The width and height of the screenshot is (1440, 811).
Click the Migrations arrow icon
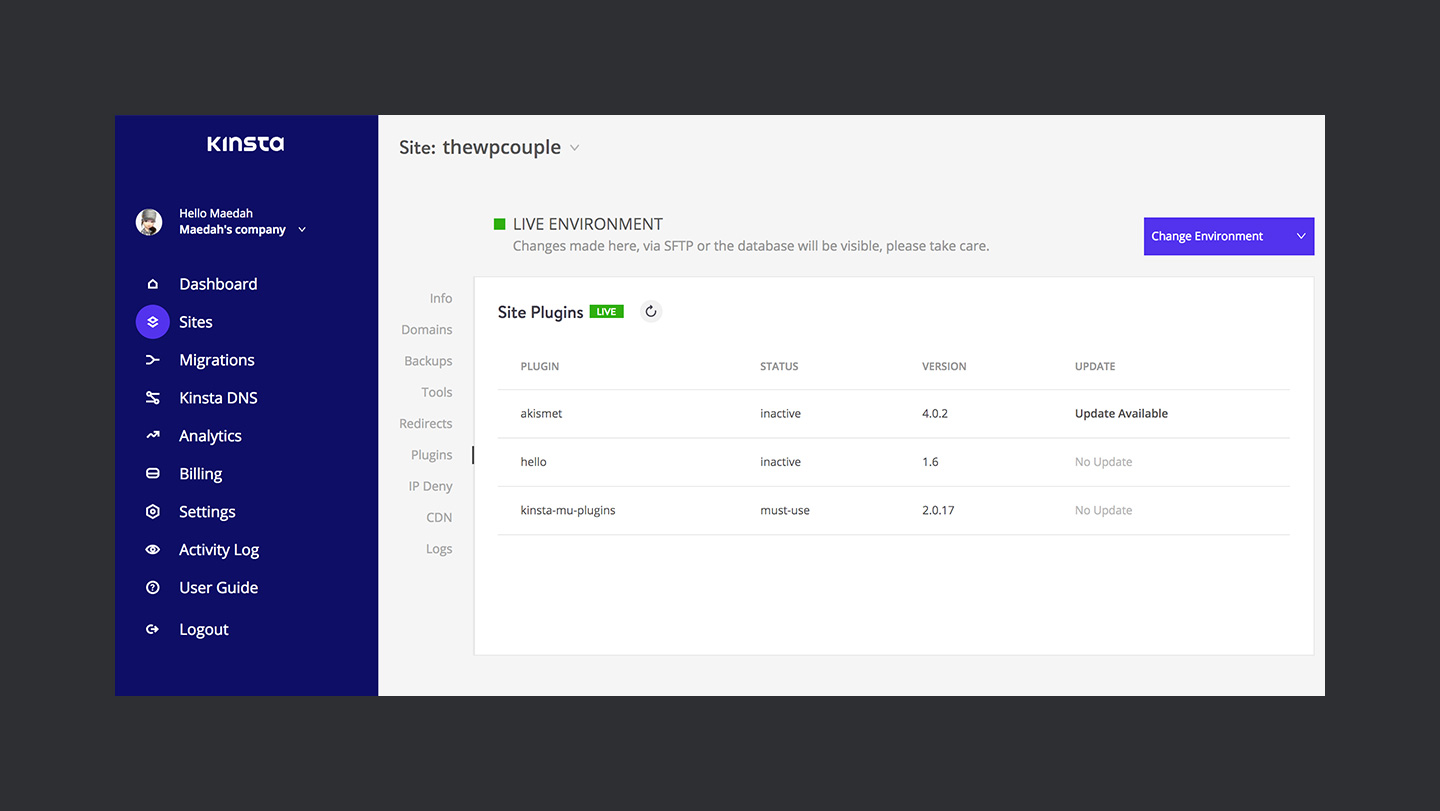tap(152, 360)
